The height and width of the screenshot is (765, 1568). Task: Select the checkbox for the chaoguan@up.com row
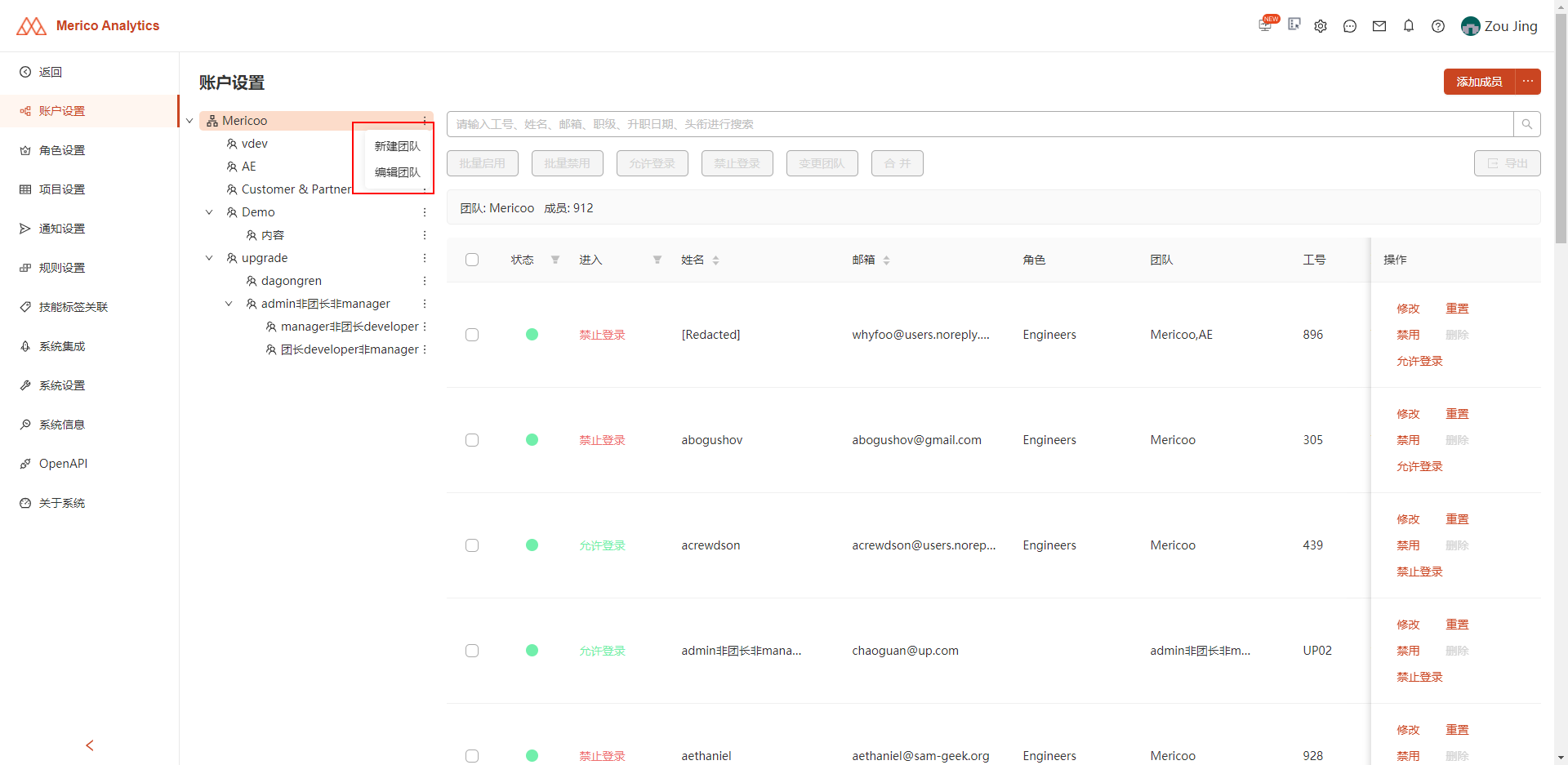[x=472, y=651]
